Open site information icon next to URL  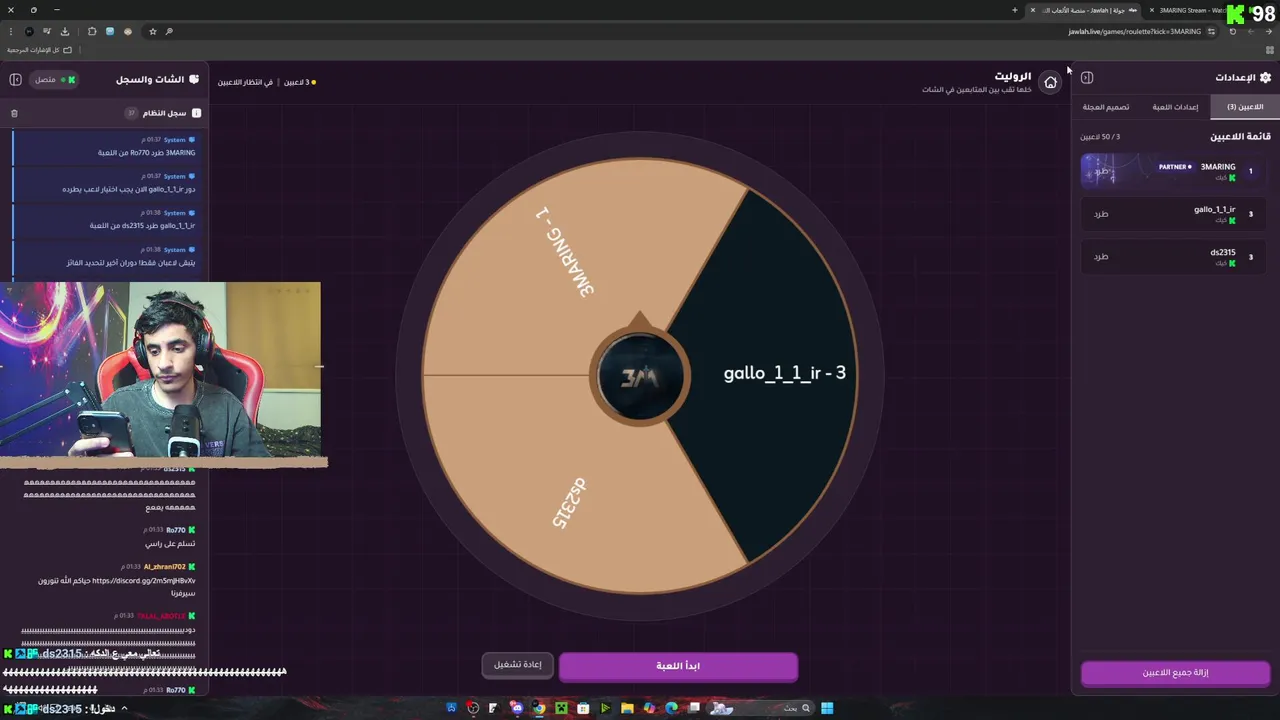pos(1211,31)
